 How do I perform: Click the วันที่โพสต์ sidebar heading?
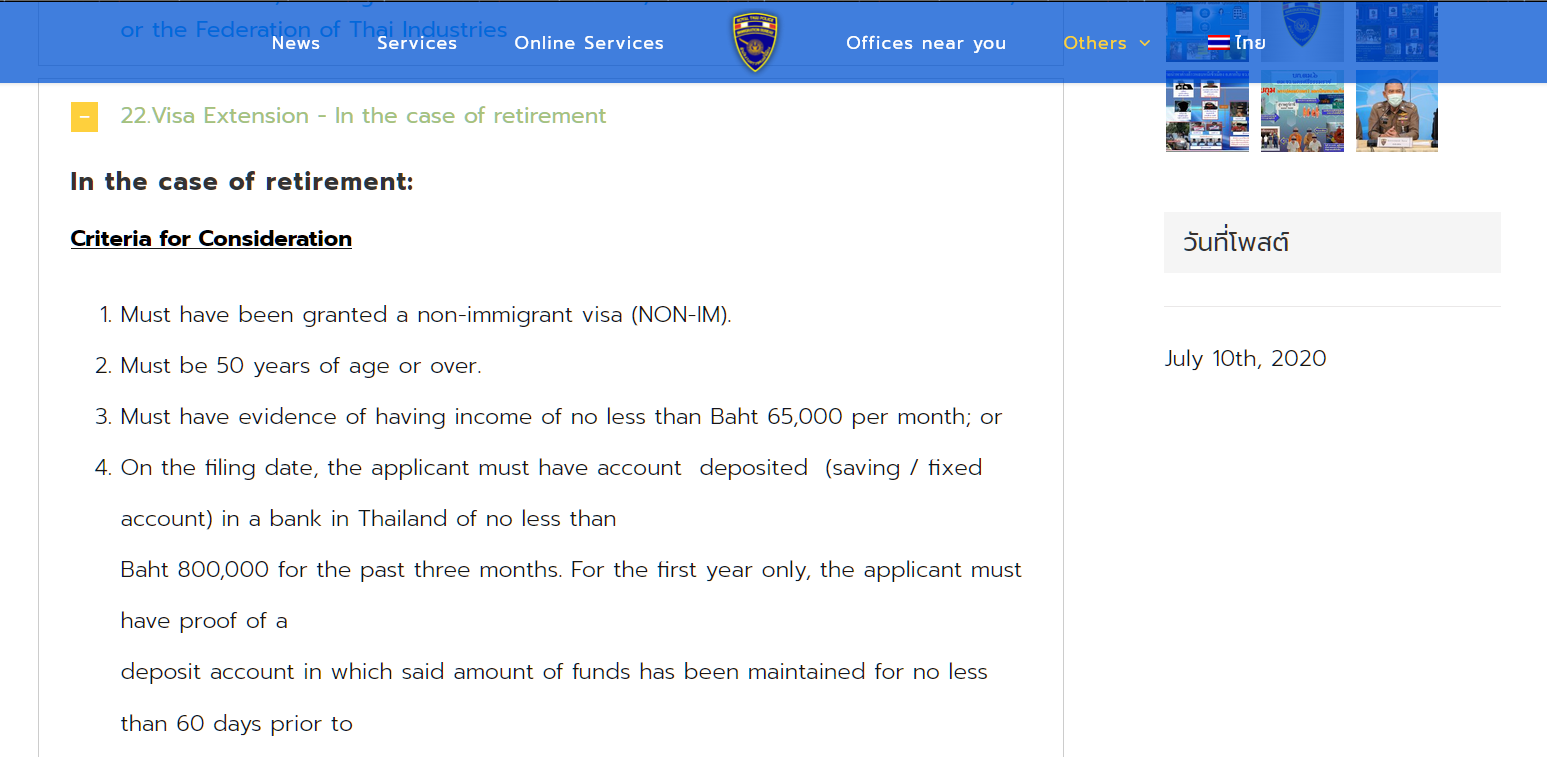pos(1236,243)
